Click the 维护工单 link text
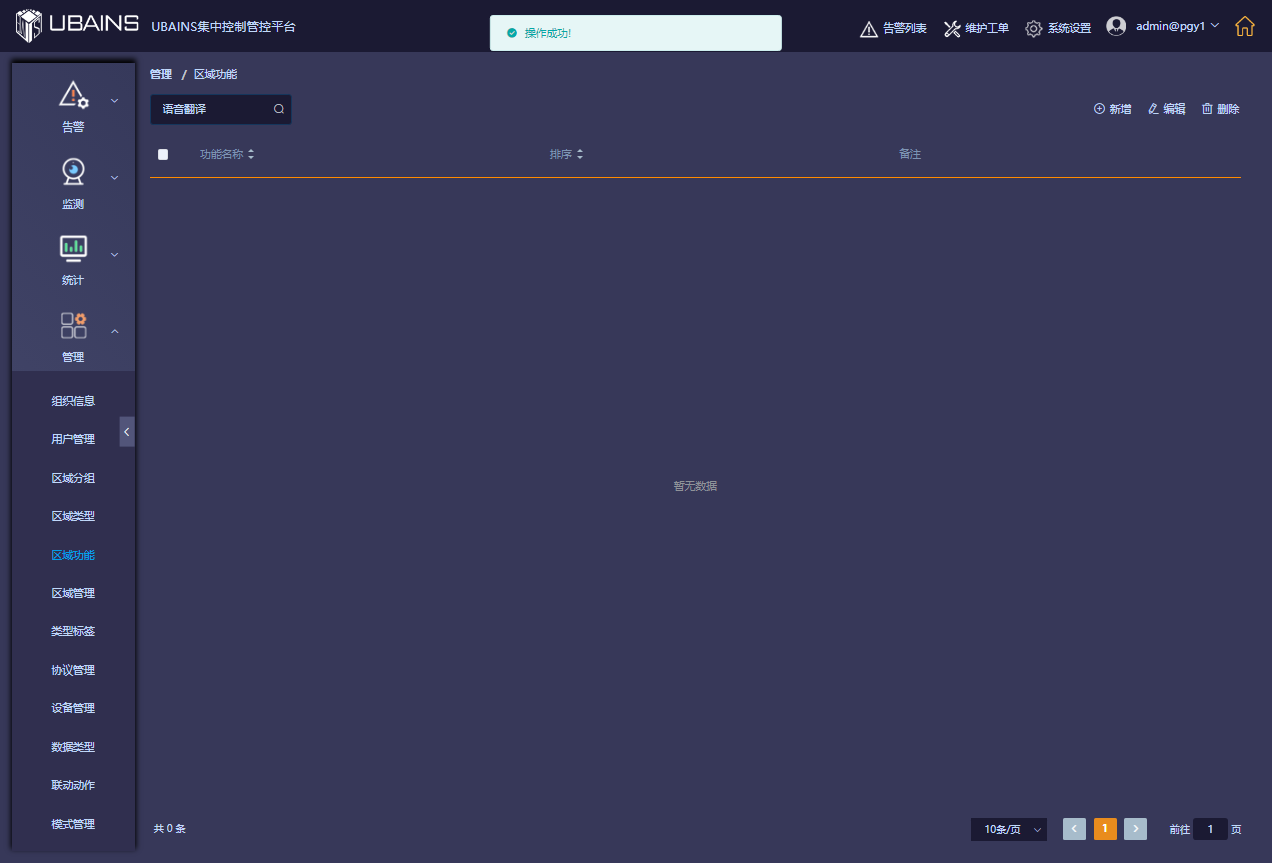The width and height of the screenshot is (1272, 863). [x=987, y=29]
